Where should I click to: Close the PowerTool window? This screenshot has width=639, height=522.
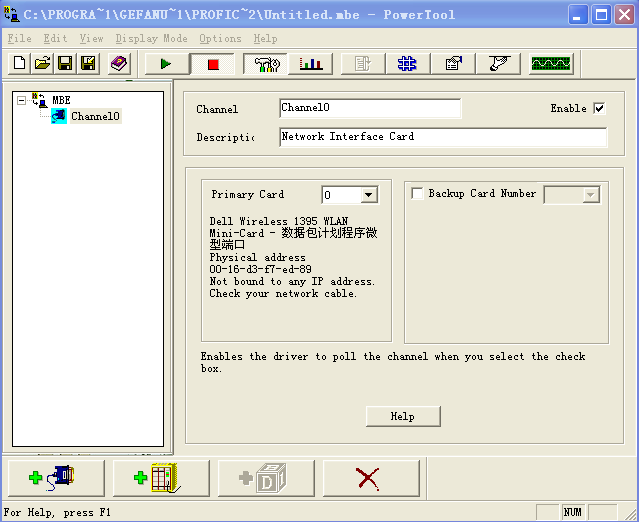coord(624,15)
